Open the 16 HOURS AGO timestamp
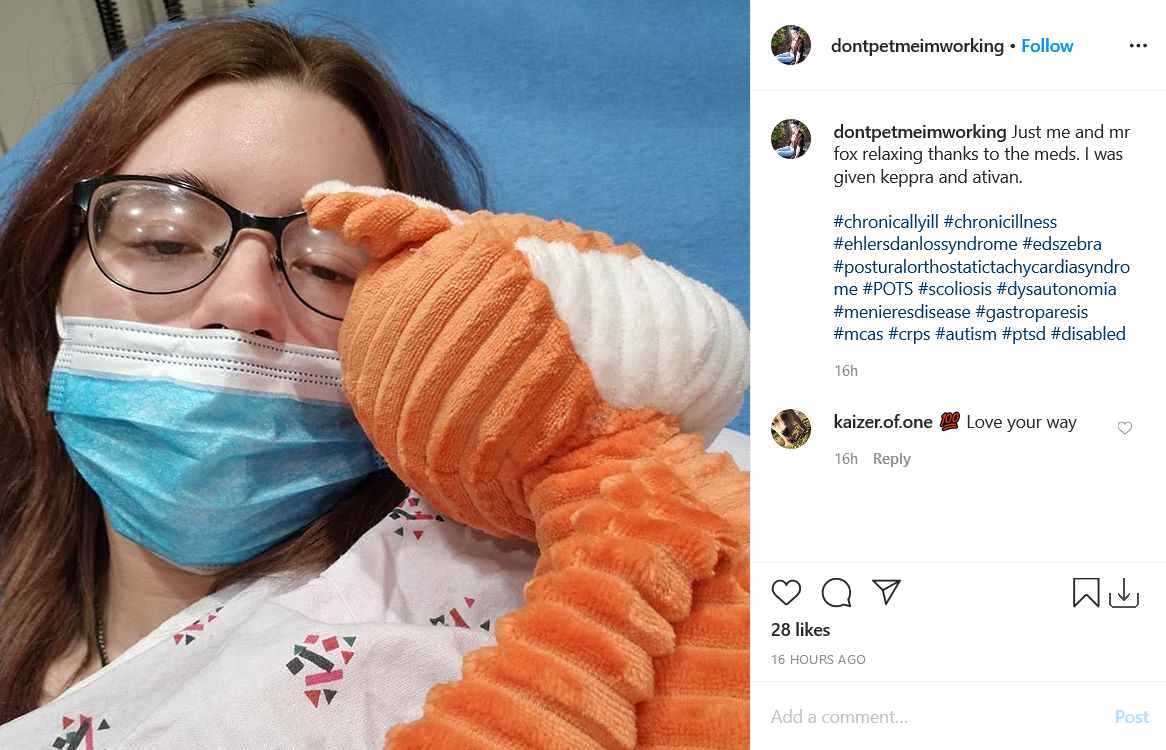This screenshot has width=1166, height=750. (818, 659)
